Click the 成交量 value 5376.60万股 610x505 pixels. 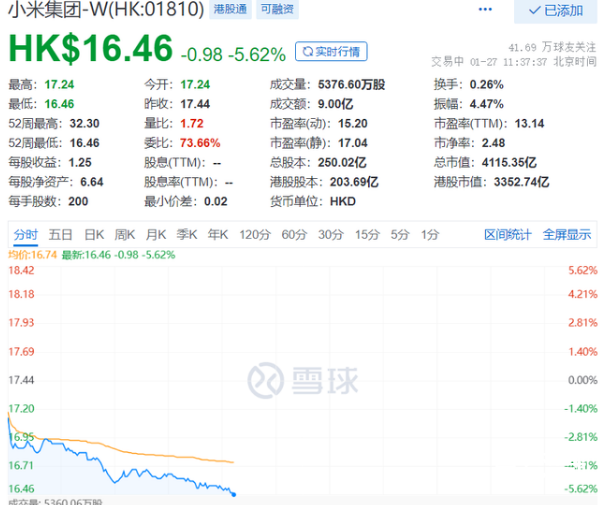click(x=351, y=84)
